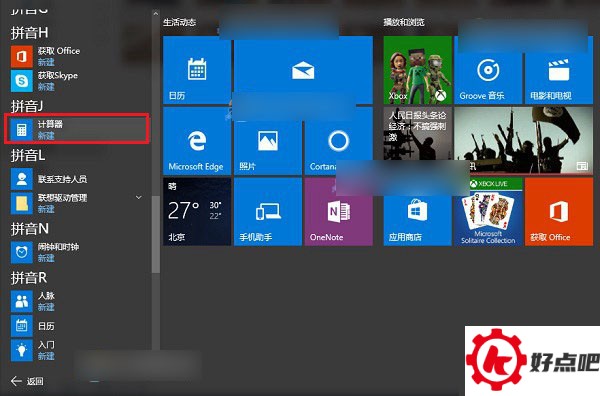Open the Contact Support person icon
This screenshot has height=396, width=600.
pyautogui.click(x=21, y=179)
